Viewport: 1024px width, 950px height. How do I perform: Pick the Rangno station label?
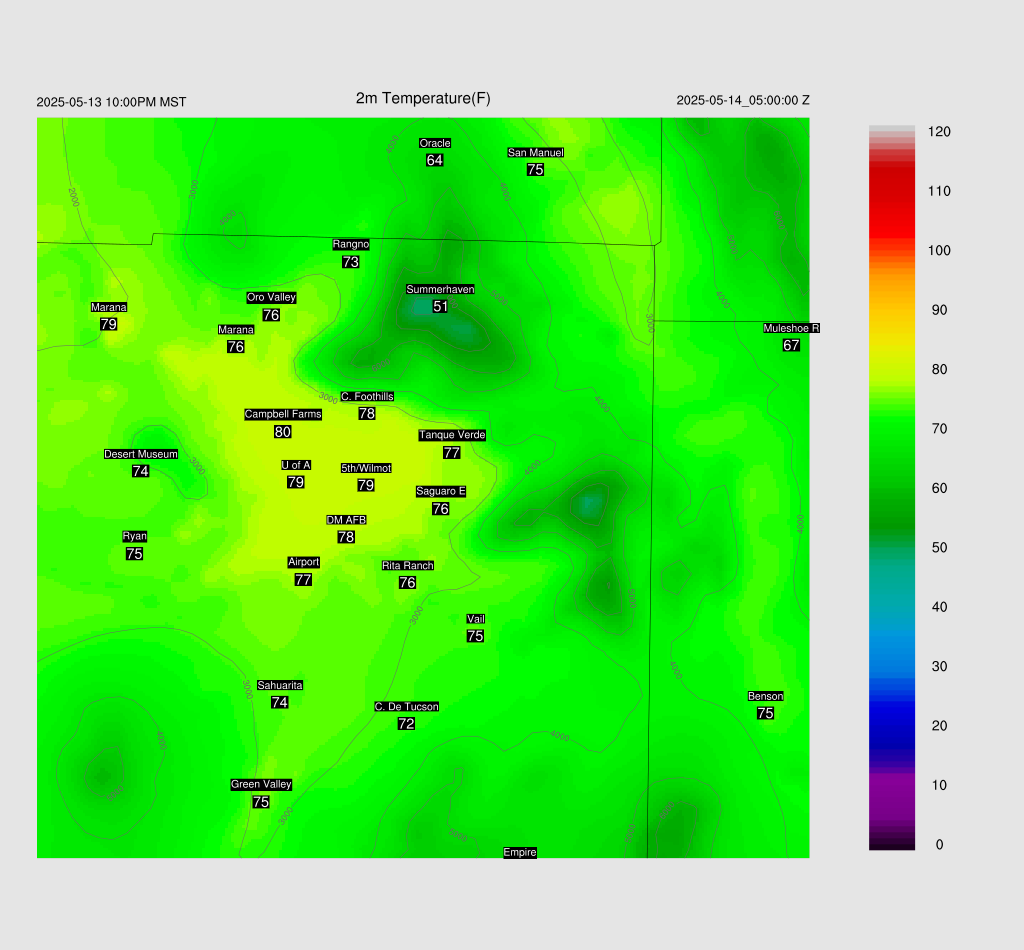[351, 244]
